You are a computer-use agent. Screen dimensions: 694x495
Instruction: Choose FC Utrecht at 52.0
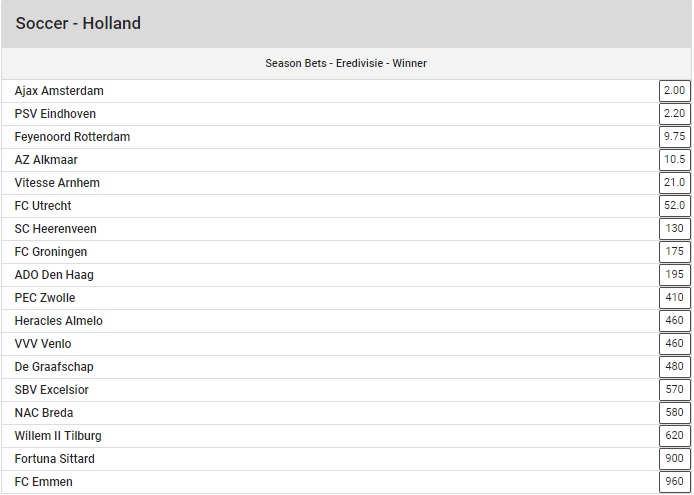(675, 206)
